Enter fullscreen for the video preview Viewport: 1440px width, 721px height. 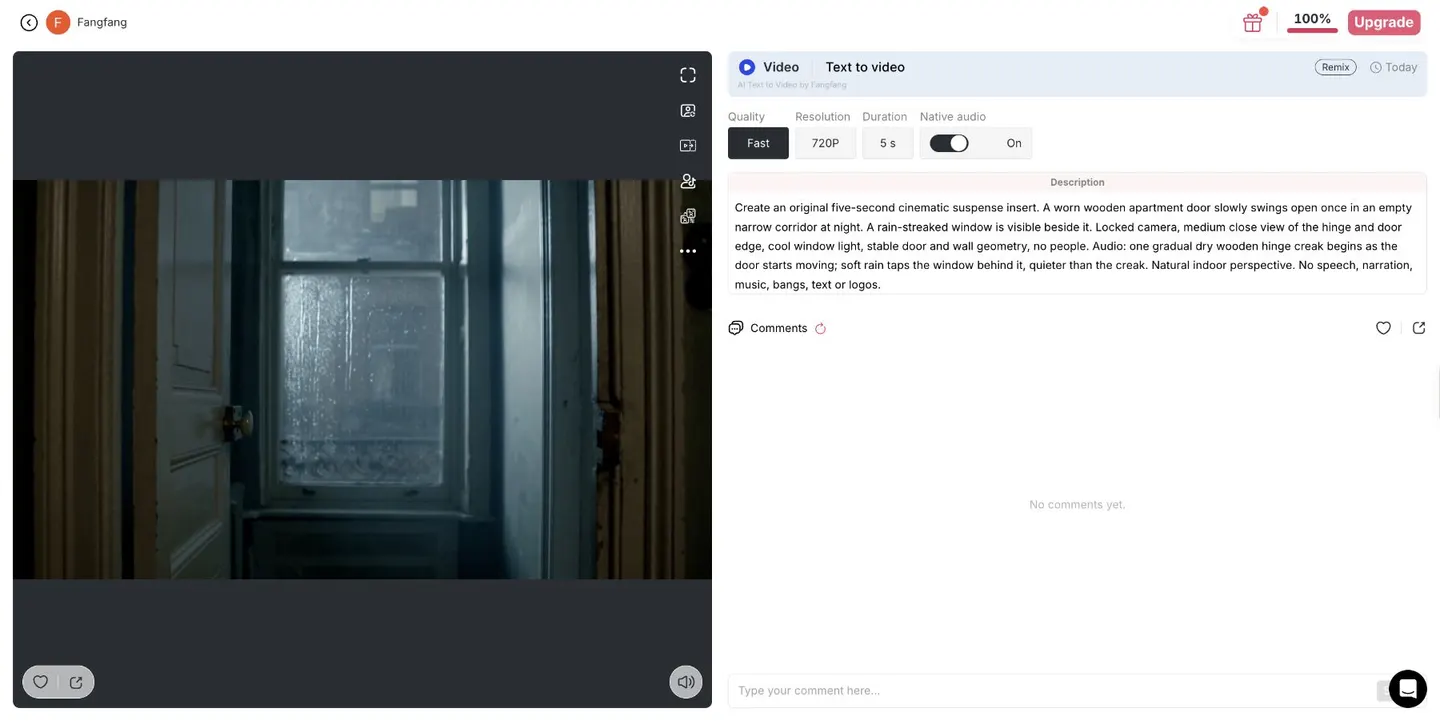tap(688, 75)
